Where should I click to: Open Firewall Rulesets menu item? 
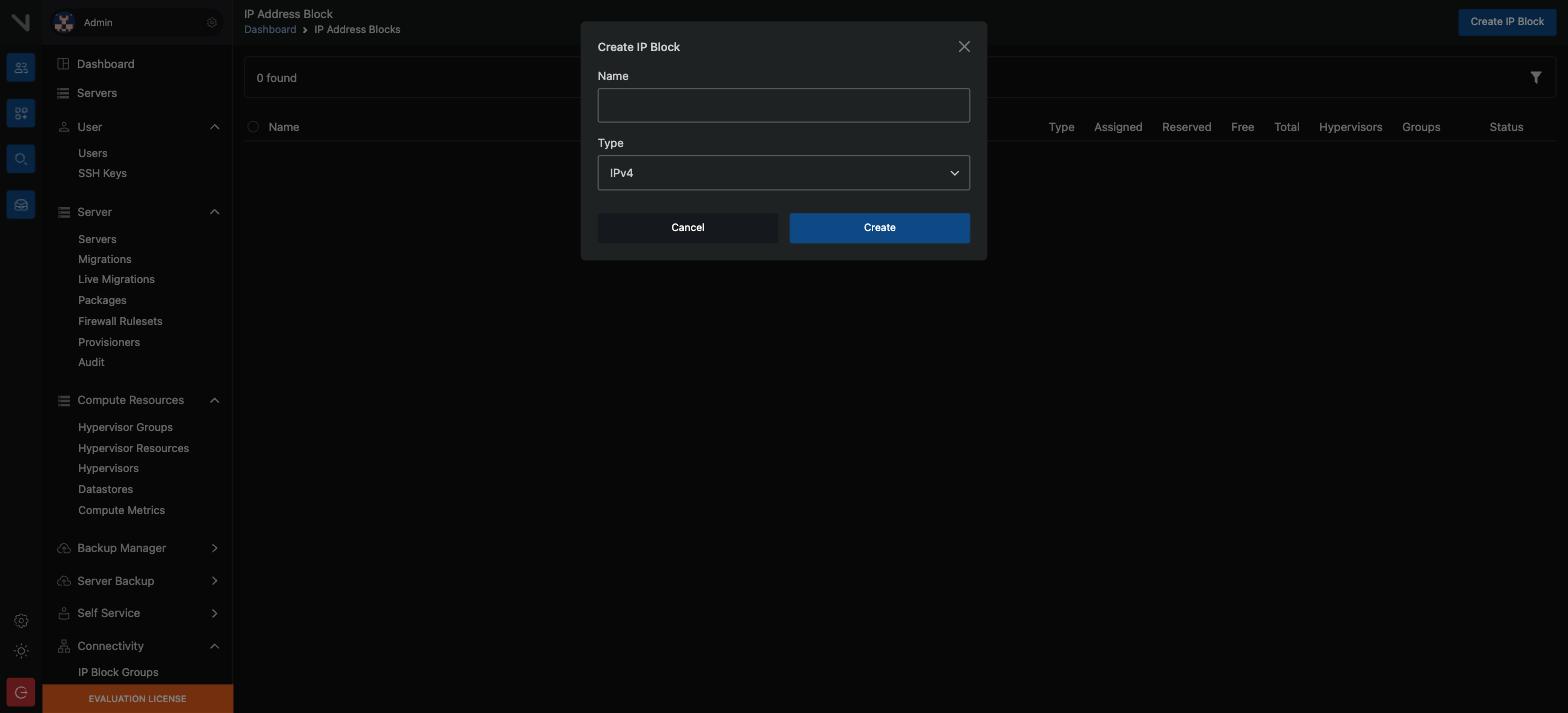(120, 321)
